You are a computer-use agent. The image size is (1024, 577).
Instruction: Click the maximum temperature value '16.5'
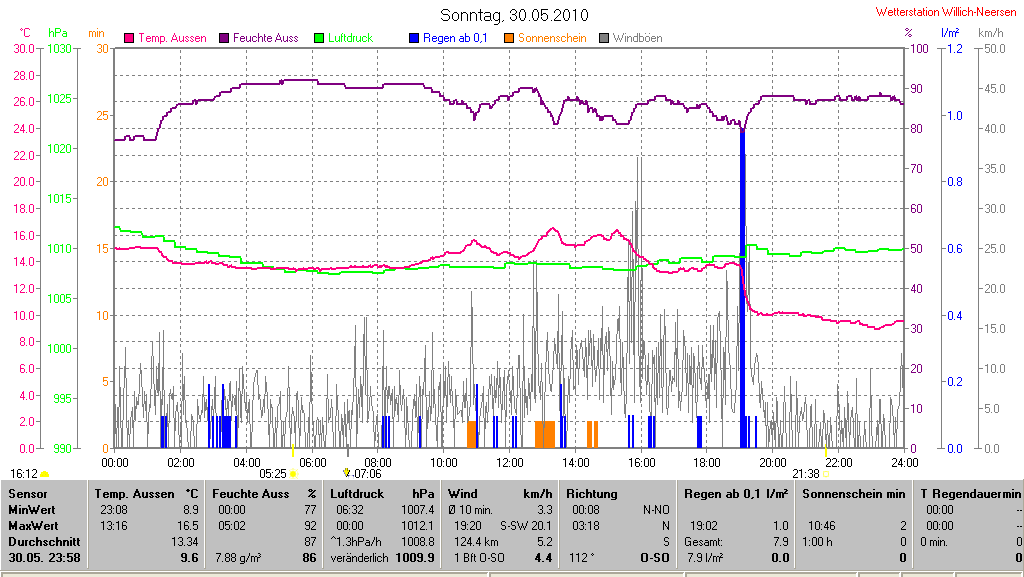coord(187,526)
